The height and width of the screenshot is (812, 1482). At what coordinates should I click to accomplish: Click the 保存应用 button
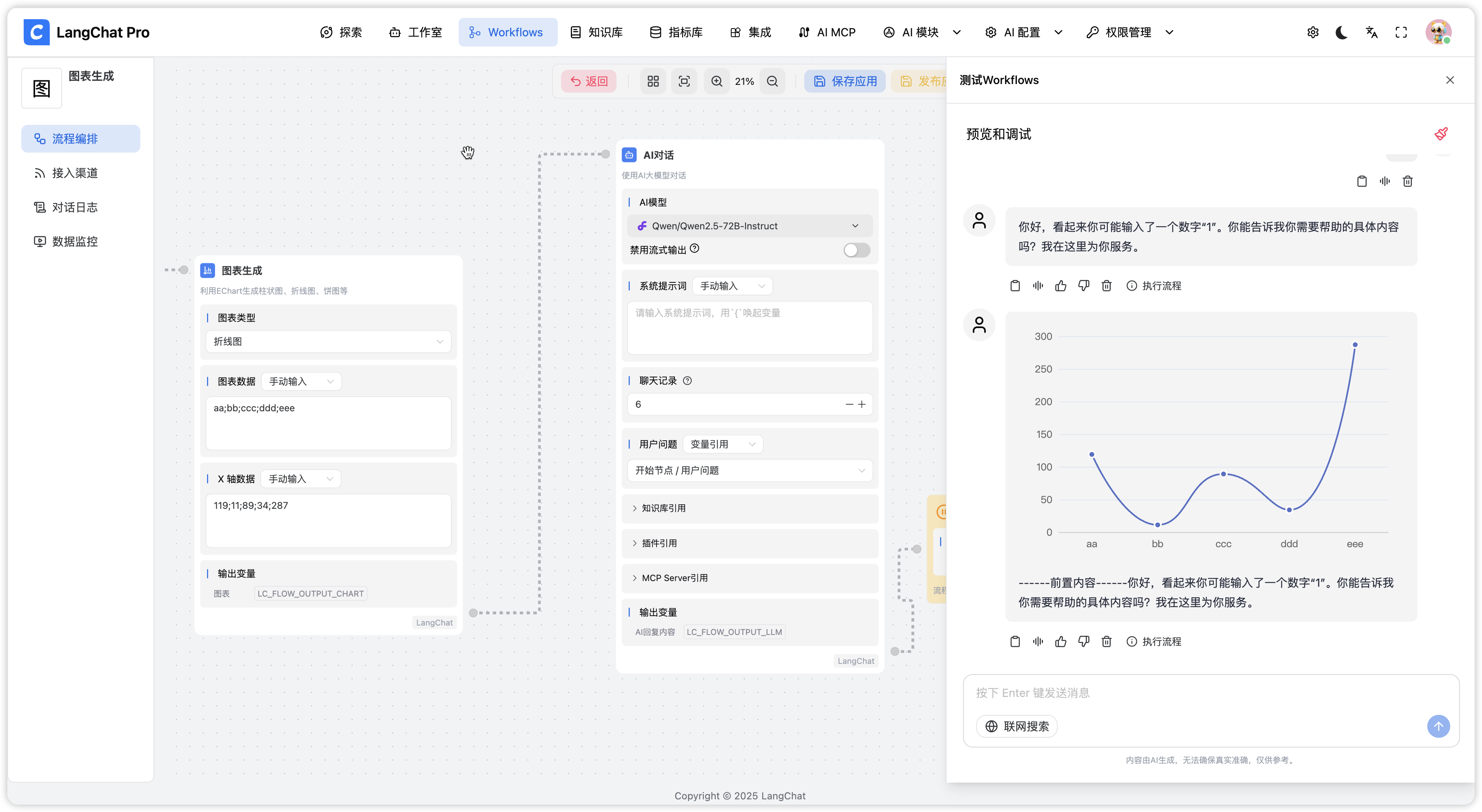[x=845, y=81]
